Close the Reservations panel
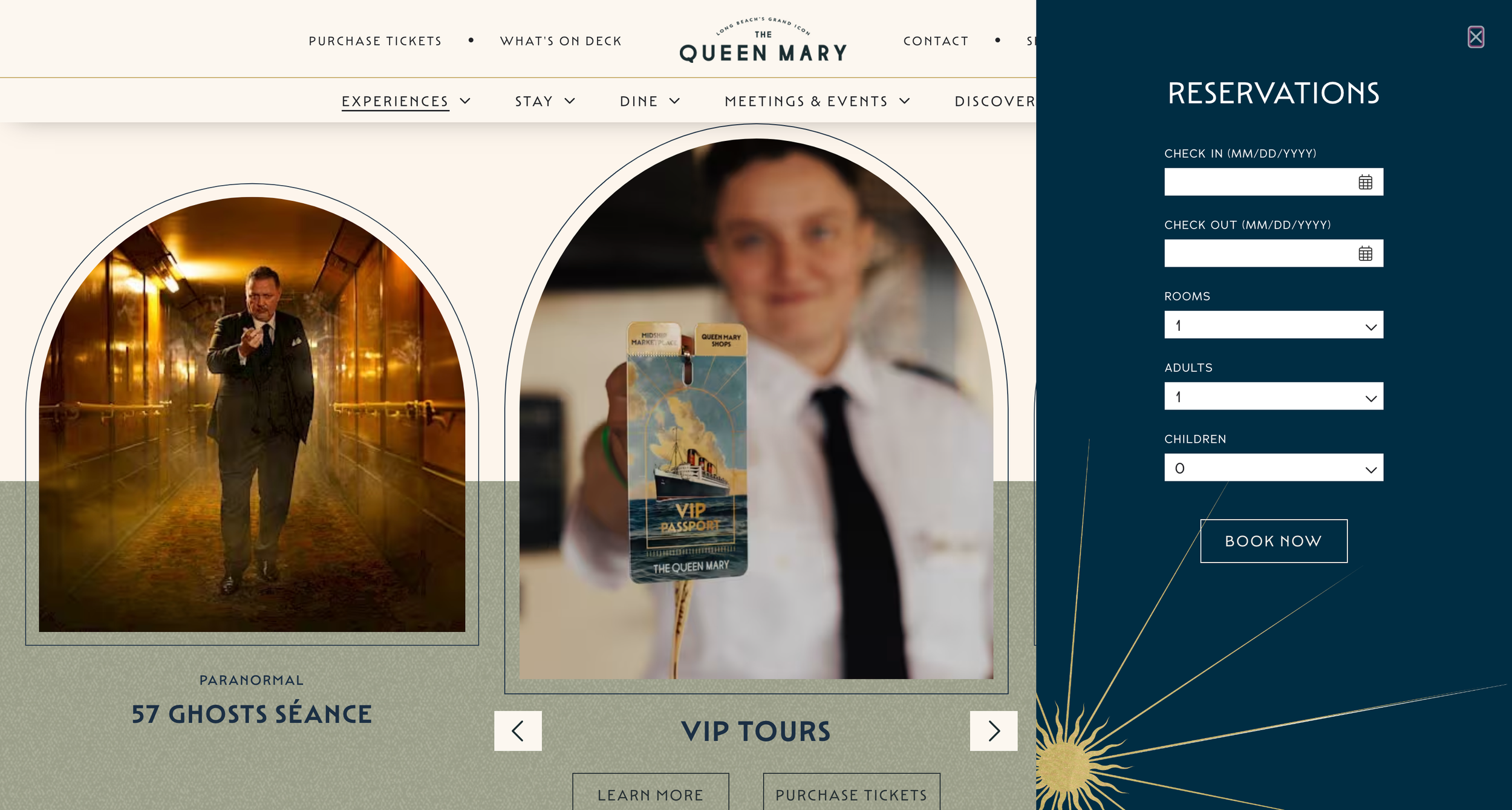1512x810 pixels. pyautogui.click(x=1476, y=37)
